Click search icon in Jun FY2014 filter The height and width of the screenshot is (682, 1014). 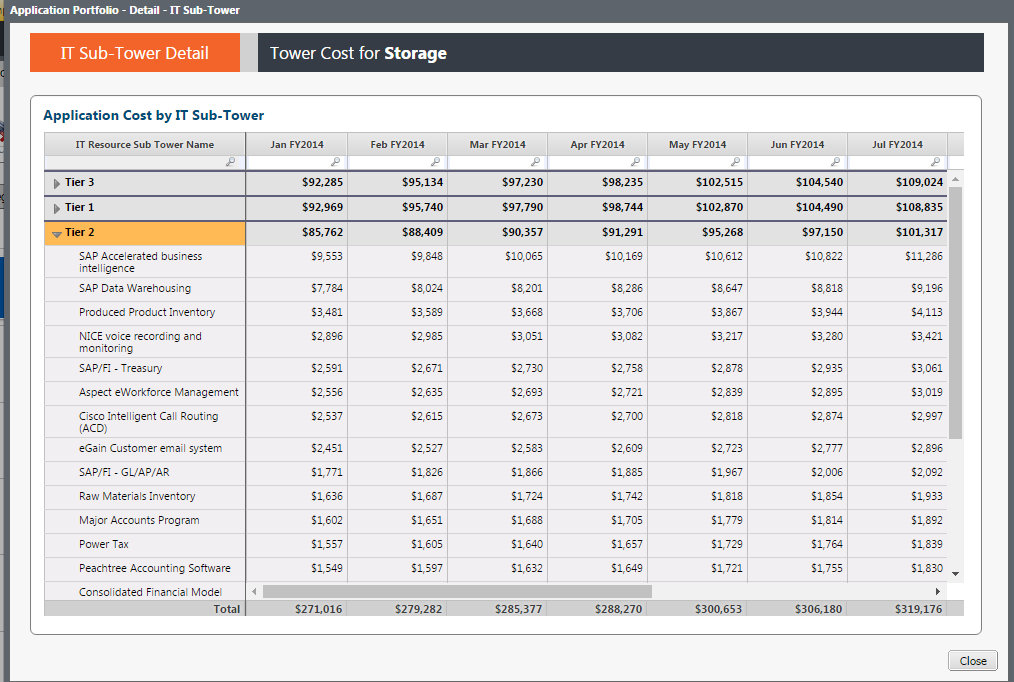click(x=836, y=162)
